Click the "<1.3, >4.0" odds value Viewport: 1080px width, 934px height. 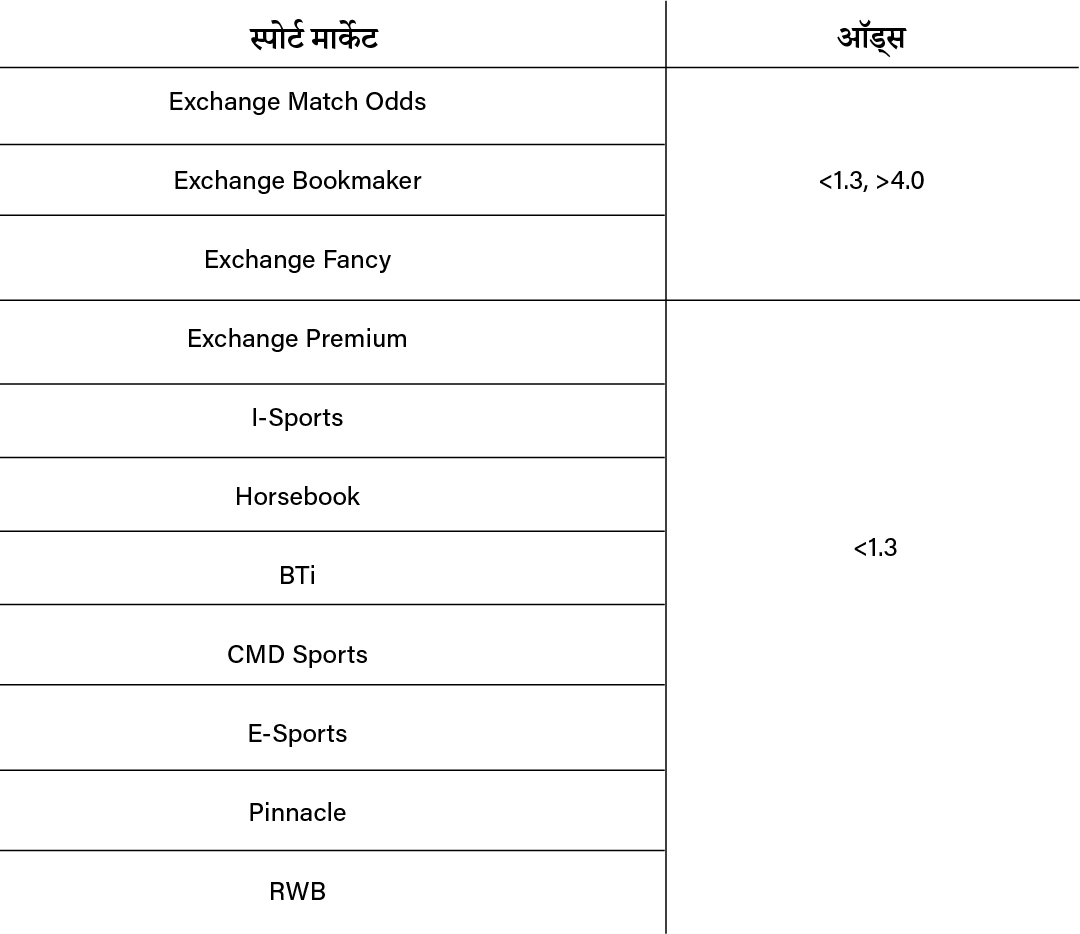point(871,182)
